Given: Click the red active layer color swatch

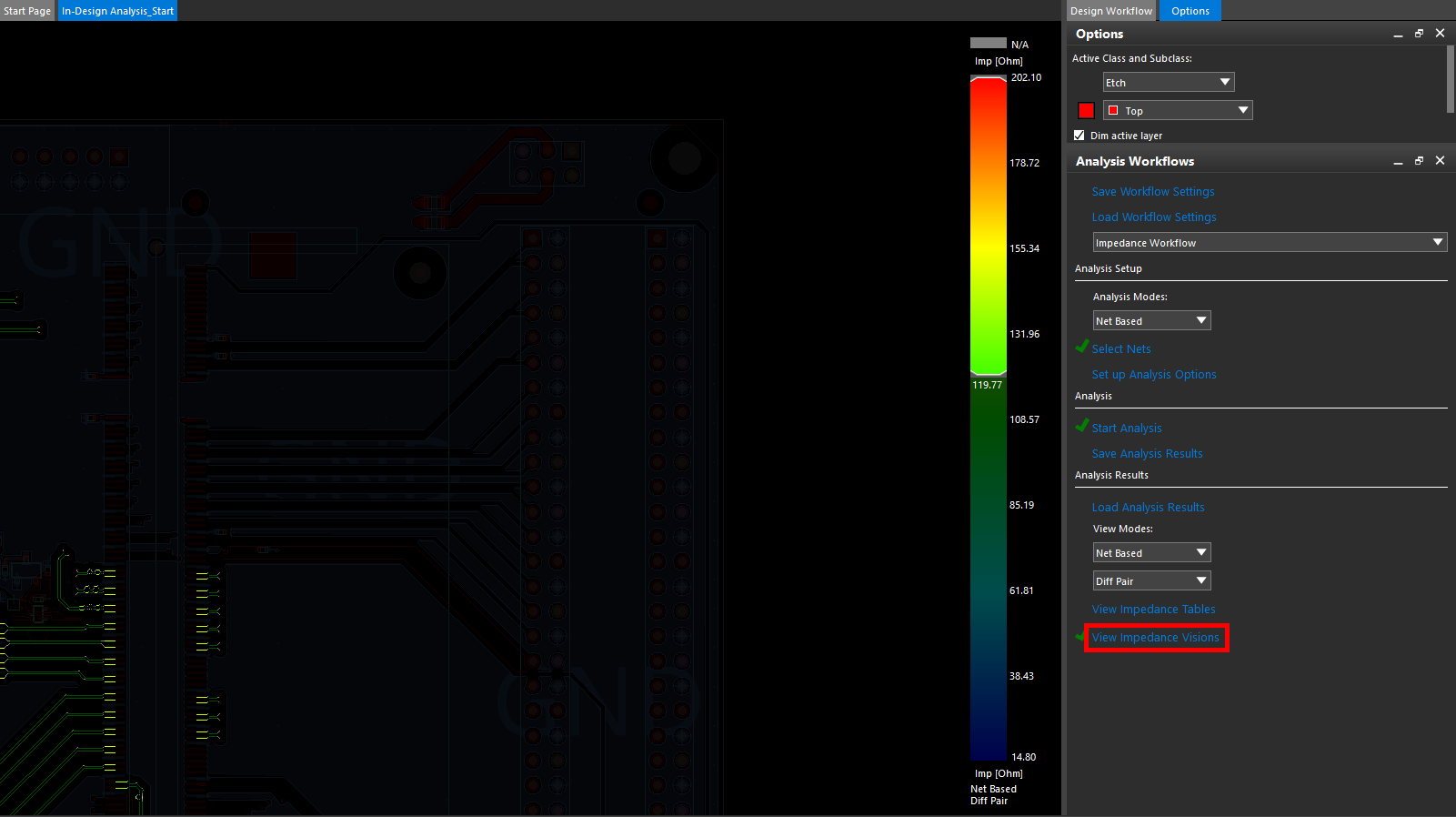Looking at the screenshot, I should (x=1086, y=111).
